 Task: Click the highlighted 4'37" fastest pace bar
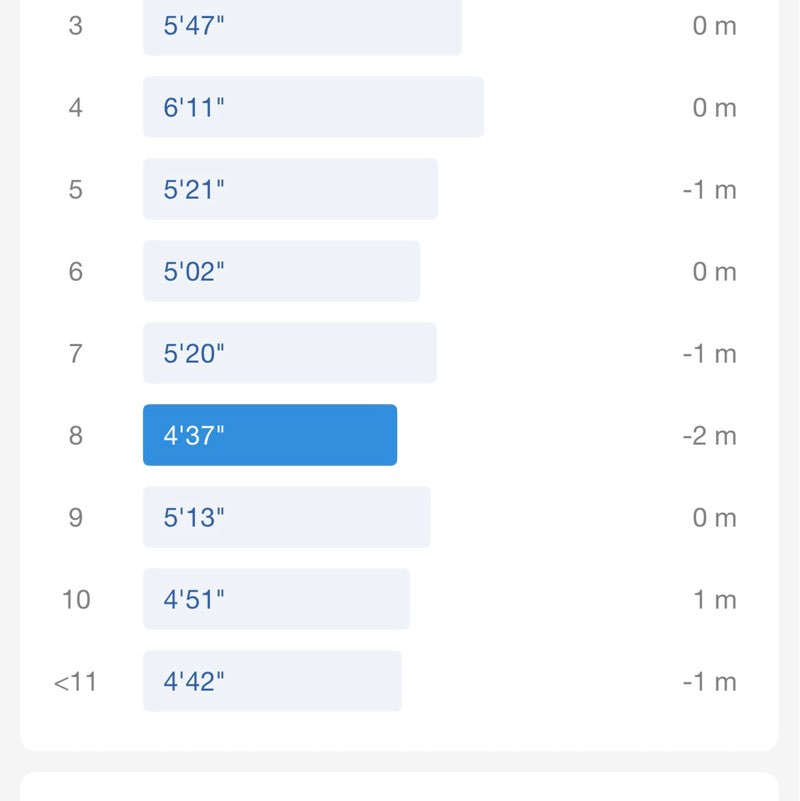(x=270, y=435)
